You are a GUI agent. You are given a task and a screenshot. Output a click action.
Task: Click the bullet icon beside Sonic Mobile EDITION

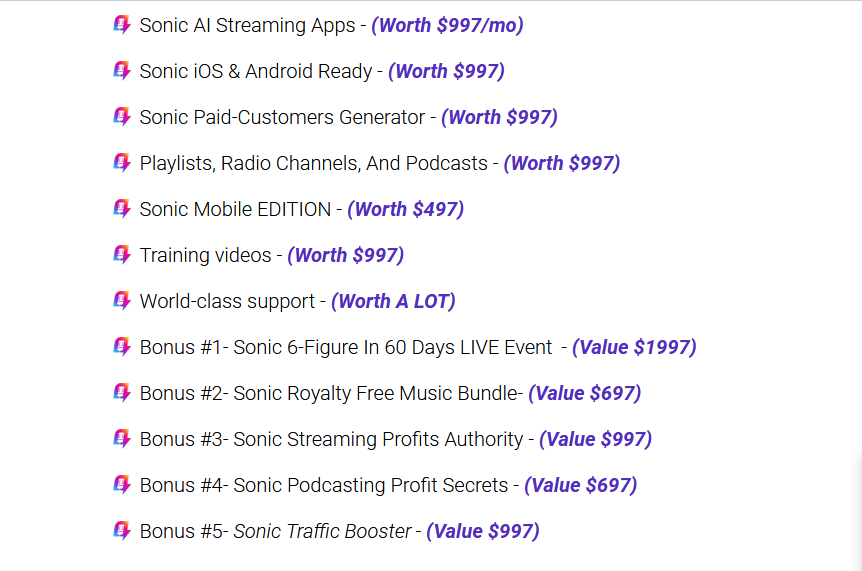(x=122, y=209)
